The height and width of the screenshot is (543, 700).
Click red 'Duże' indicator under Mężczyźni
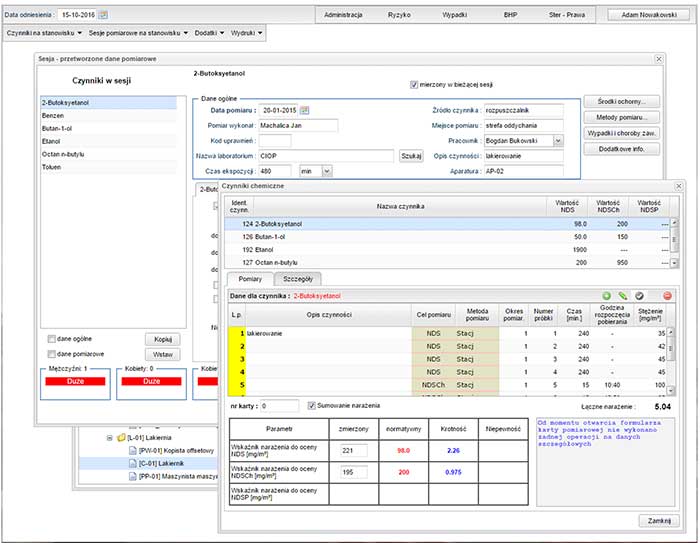[x=75, y=382]
